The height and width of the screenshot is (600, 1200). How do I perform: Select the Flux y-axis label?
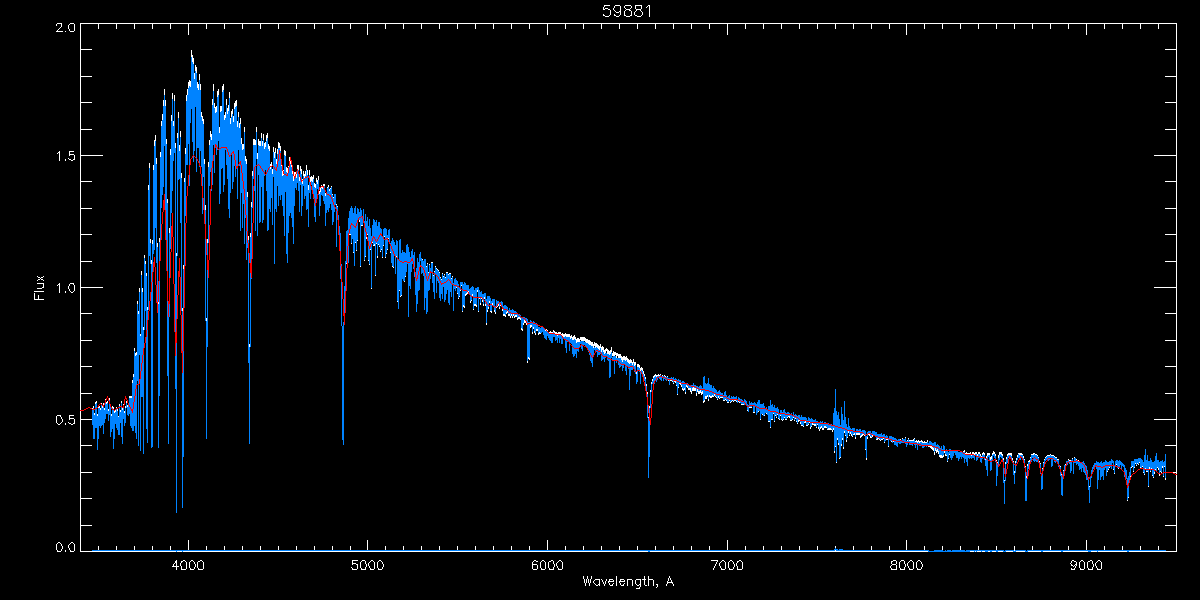[x=40, y=287]
